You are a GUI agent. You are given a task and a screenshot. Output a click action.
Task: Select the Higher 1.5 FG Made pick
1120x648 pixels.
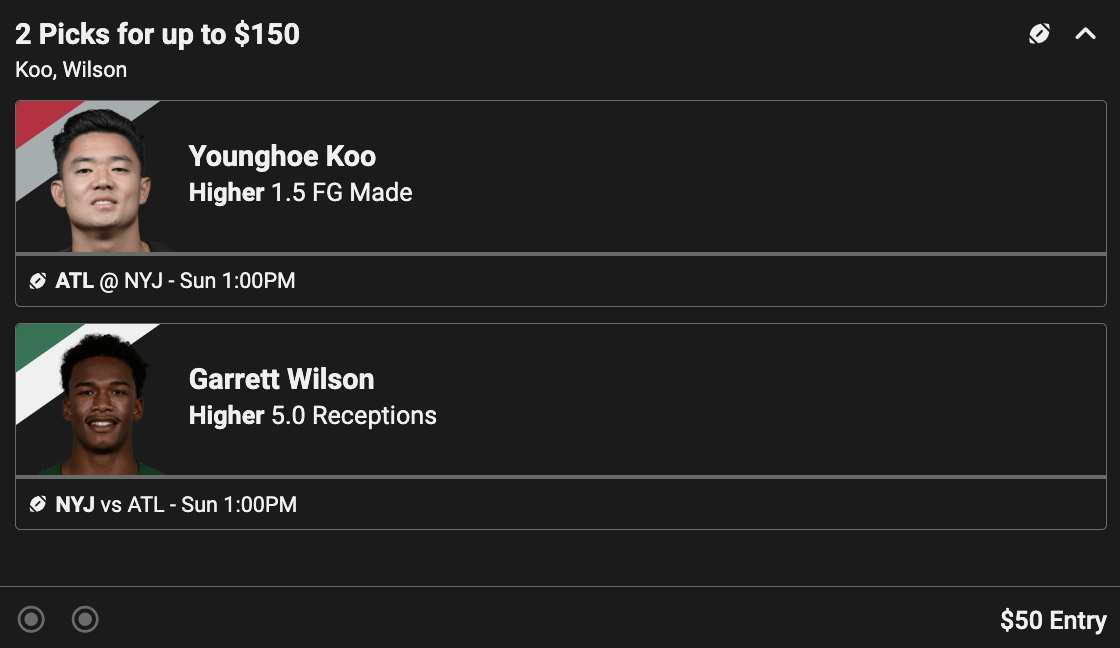pyautogui.click(x=301, y=193)
